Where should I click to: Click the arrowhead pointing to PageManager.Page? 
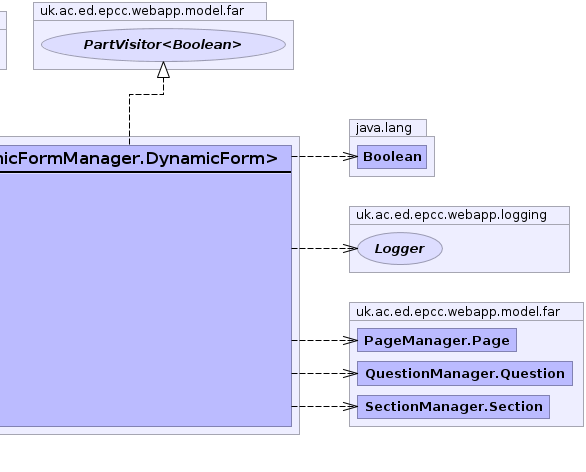click(x=350, y=340)
